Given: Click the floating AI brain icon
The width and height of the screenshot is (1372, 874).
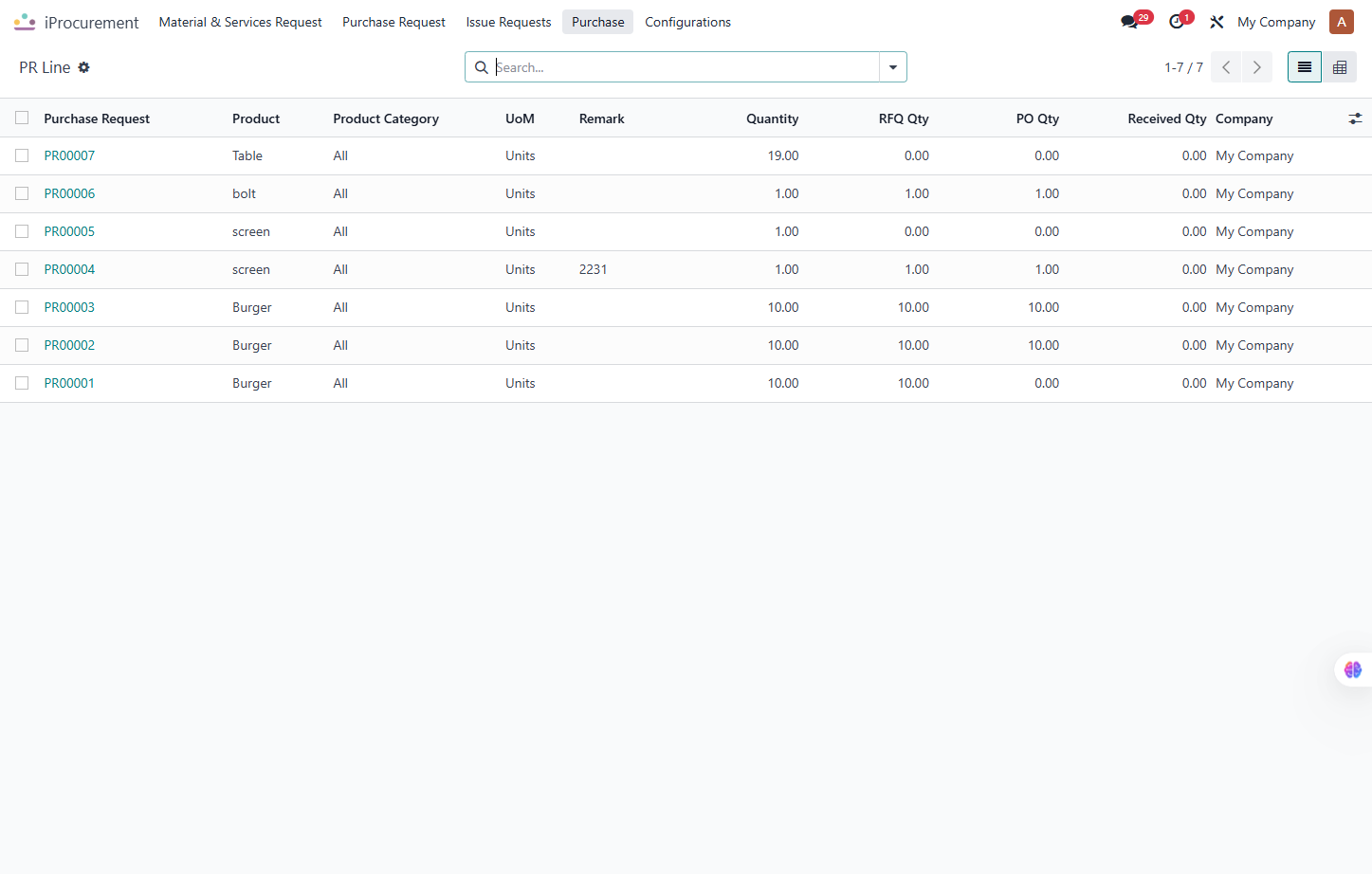Looking at the screenshot, I should click(1353, 669).
